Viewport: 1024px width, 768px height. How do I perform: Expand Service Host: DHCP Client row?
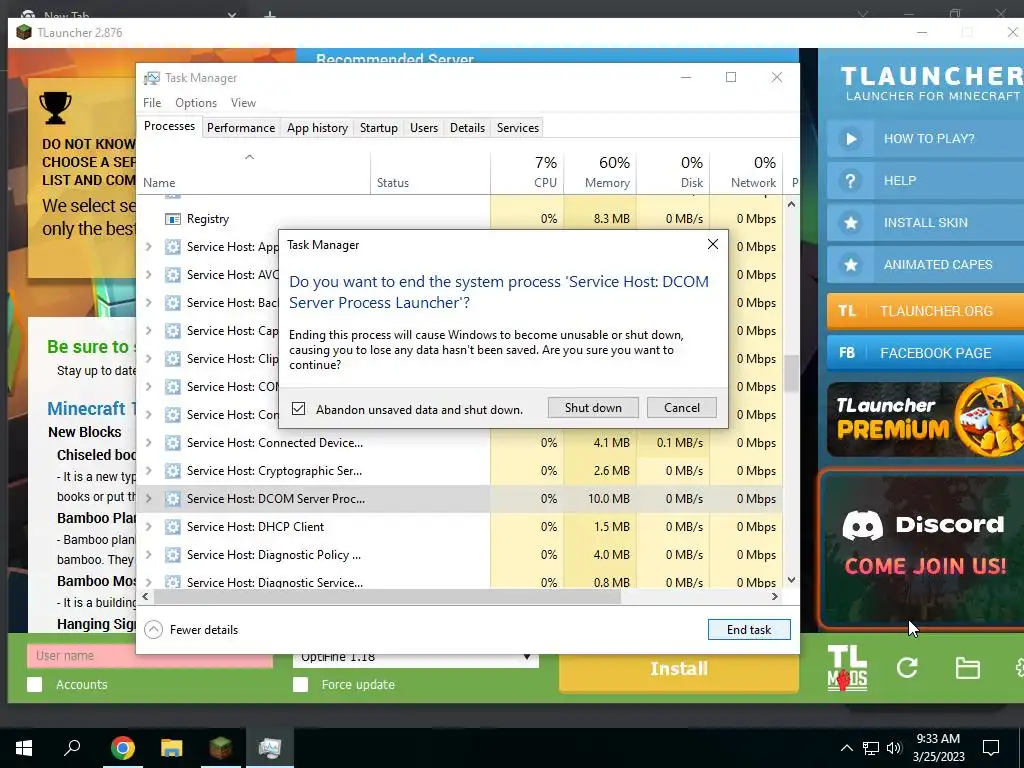click(x=149, y=526)
